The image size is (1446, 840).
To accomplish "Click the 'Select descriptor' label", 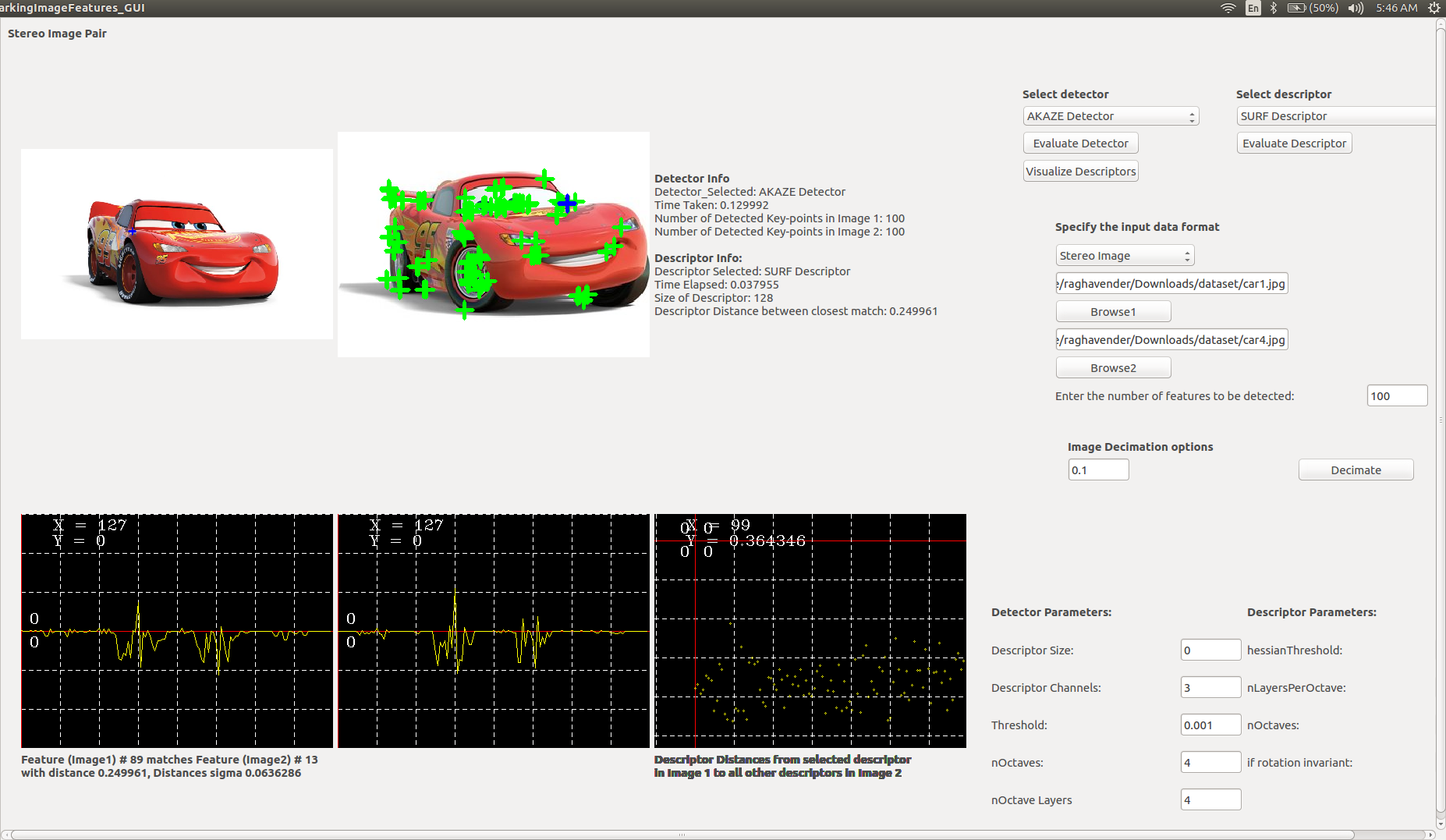I will point(1284,94).
